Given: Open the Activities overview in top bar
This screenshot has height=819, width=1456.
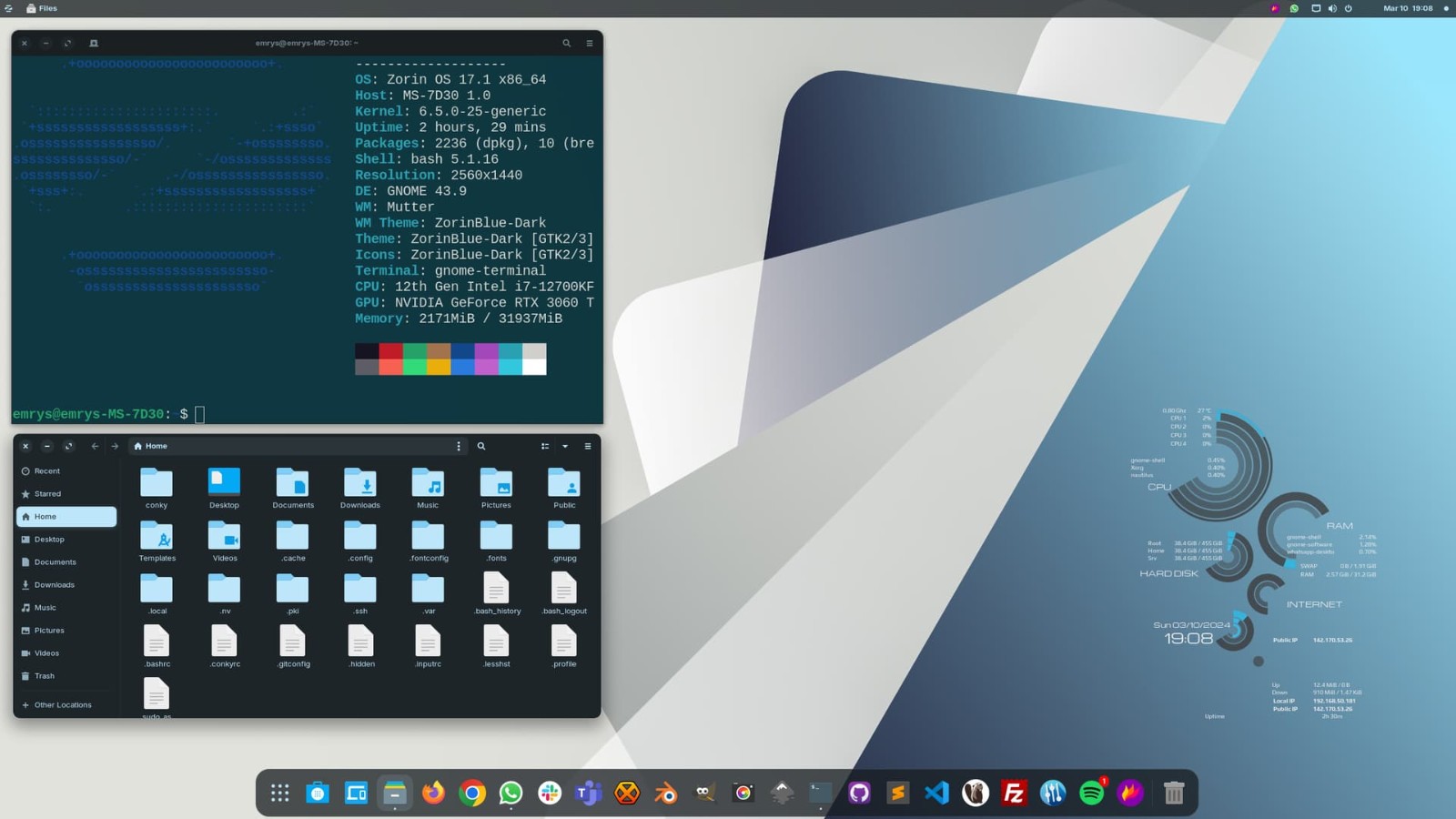Looking at the screenshot, I should (x=8, y=8).
